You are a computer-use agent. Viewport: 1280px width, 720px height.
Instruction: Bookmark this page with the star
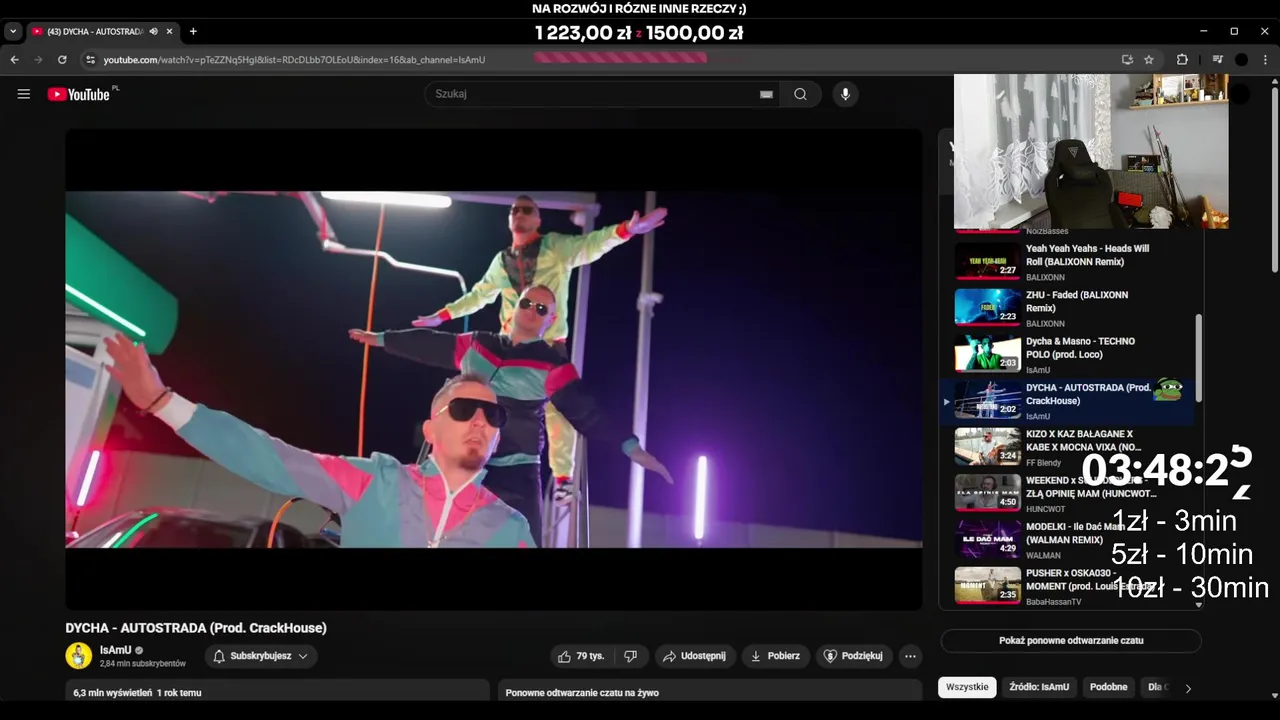click(1149, 60)
